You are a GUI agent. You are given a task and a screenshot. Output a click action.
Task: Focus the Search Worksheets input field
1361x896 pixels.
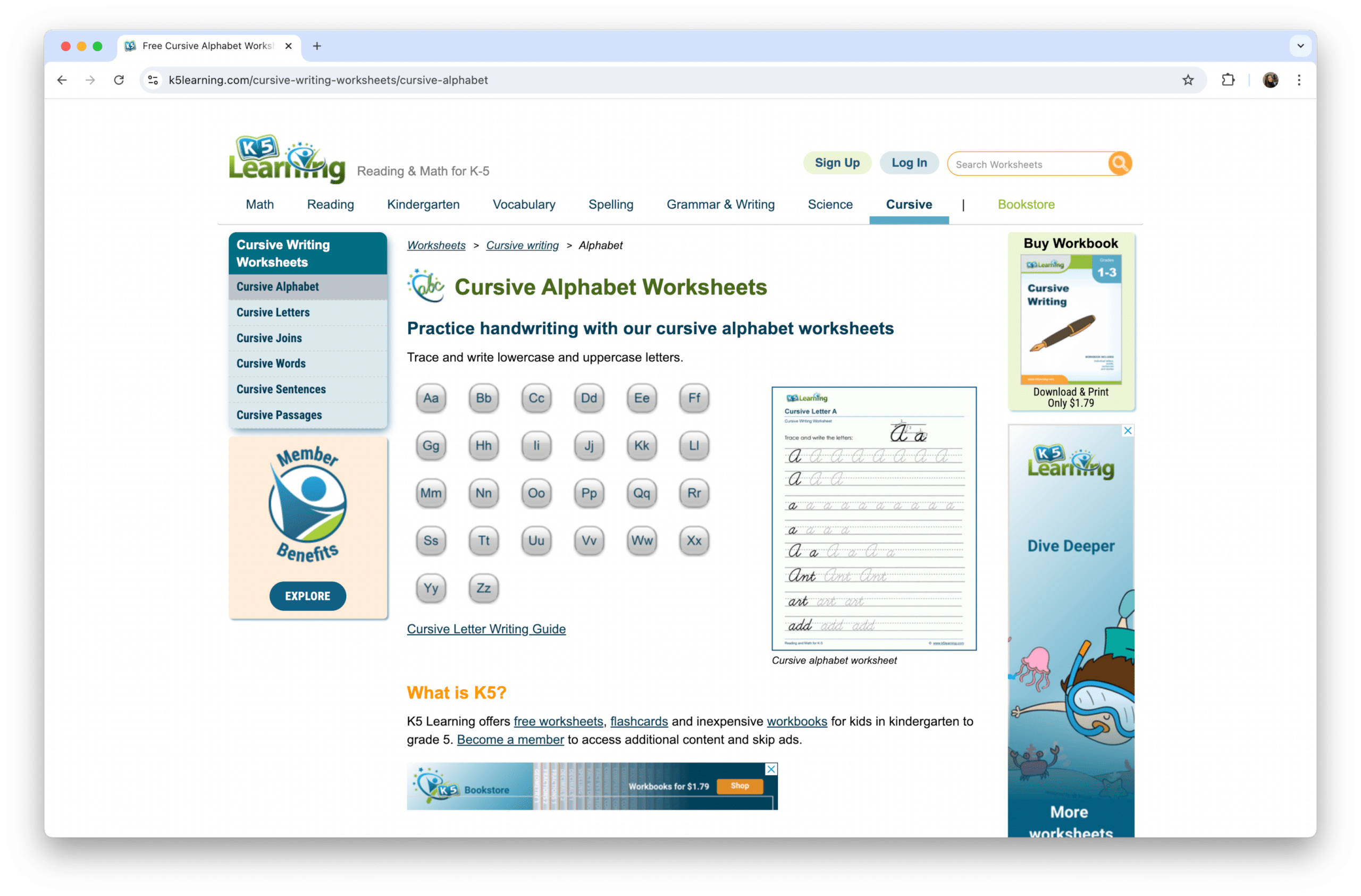tap(1029, 164)
